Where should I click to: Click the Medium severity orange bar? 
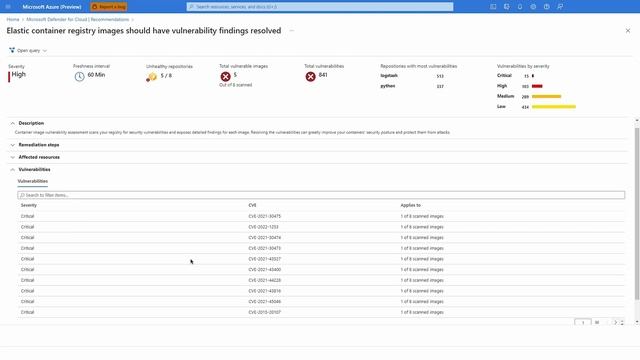point(547,96)
